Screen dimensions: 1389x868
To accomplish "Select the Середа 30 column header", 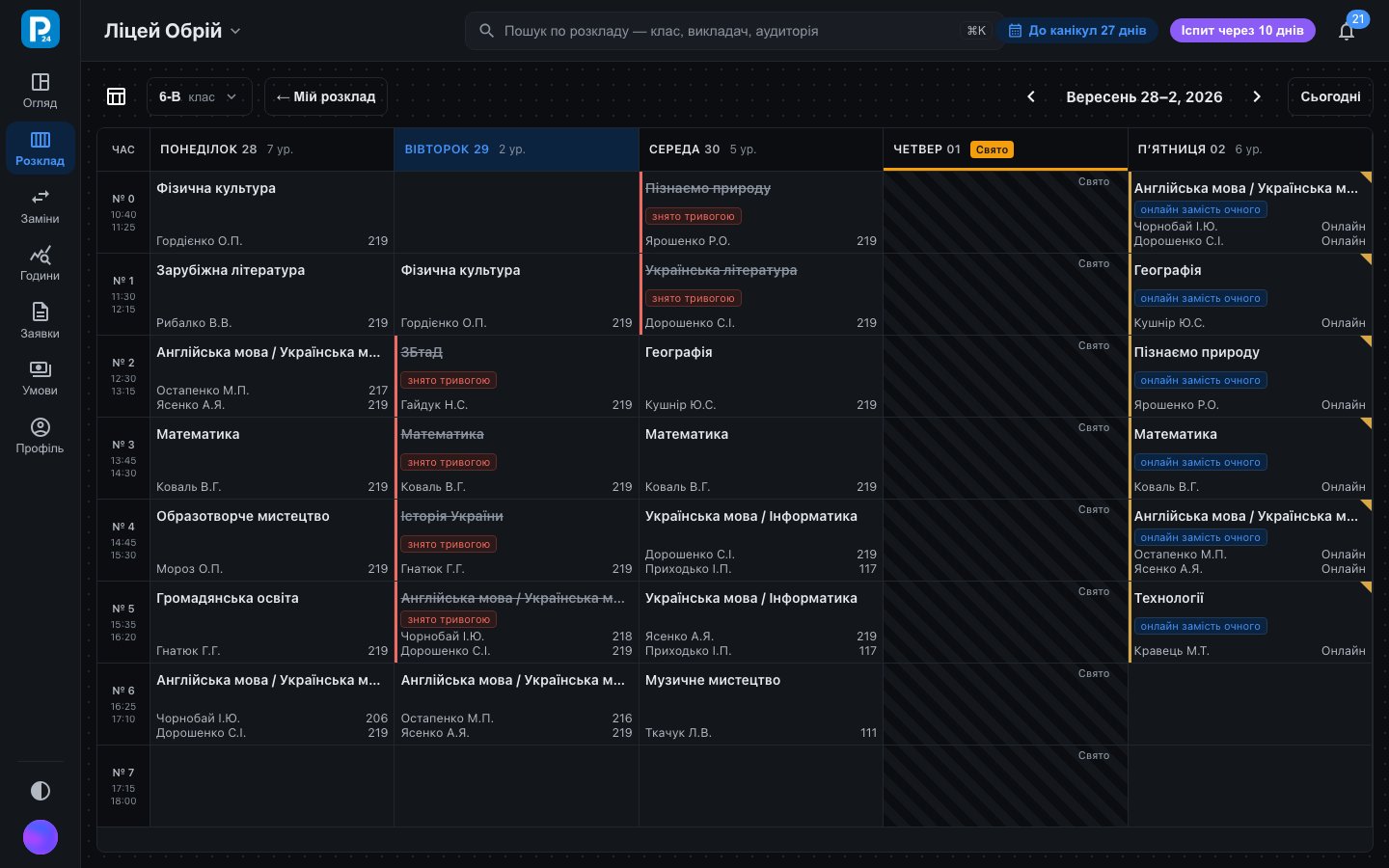I will tap(761, 149).
